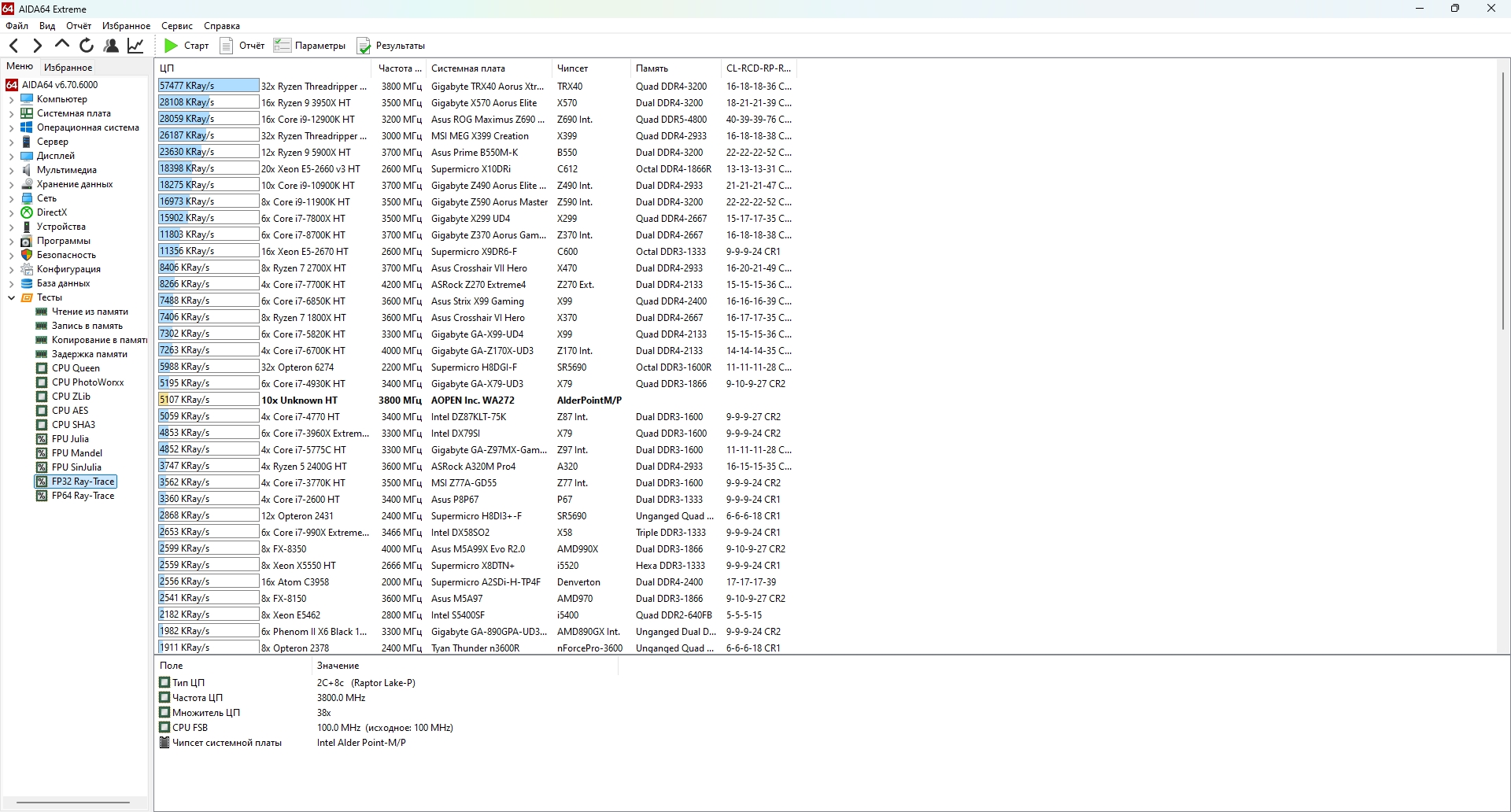Sort by the Чипсет column header
The image size is (1511, 812).
[591, 68]
